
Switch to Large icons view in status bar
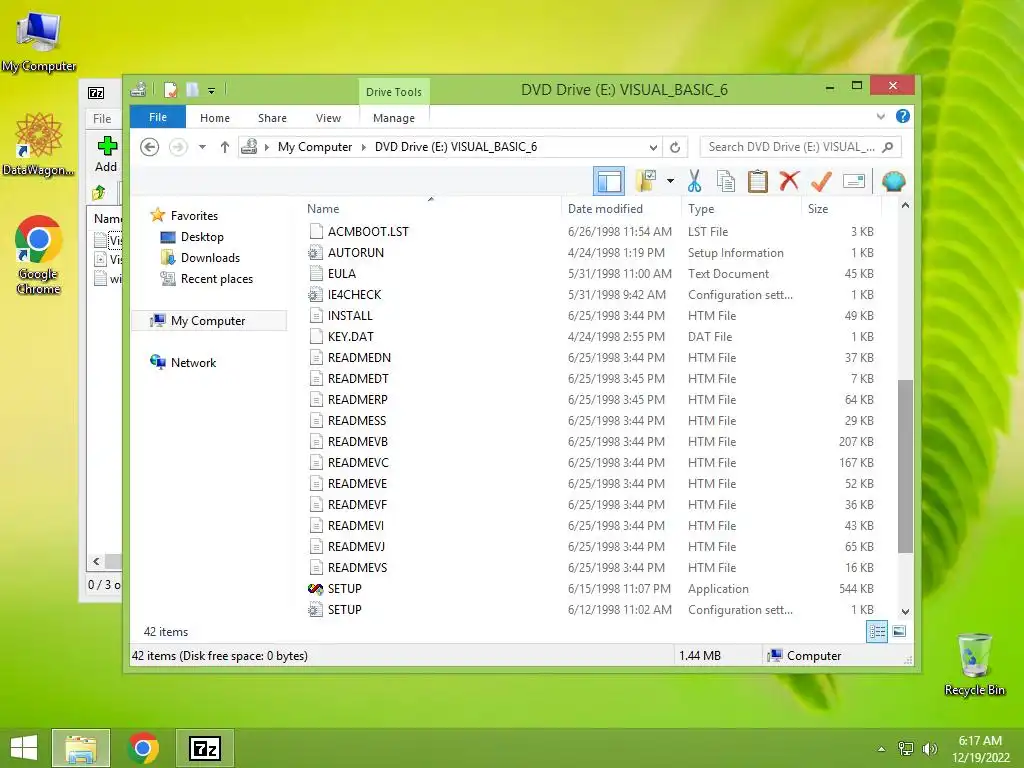pos(899,631)
